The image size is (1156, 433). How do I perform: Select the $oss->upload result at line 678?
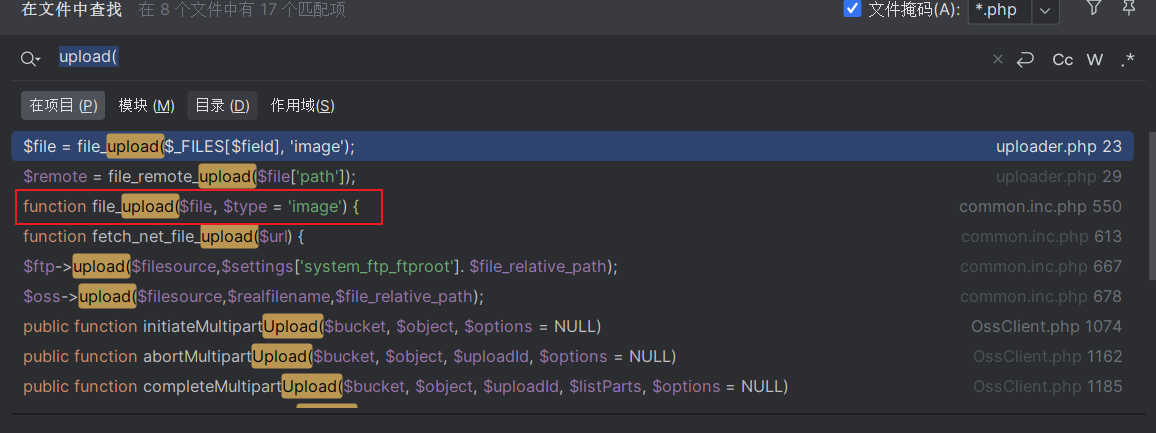572,297
